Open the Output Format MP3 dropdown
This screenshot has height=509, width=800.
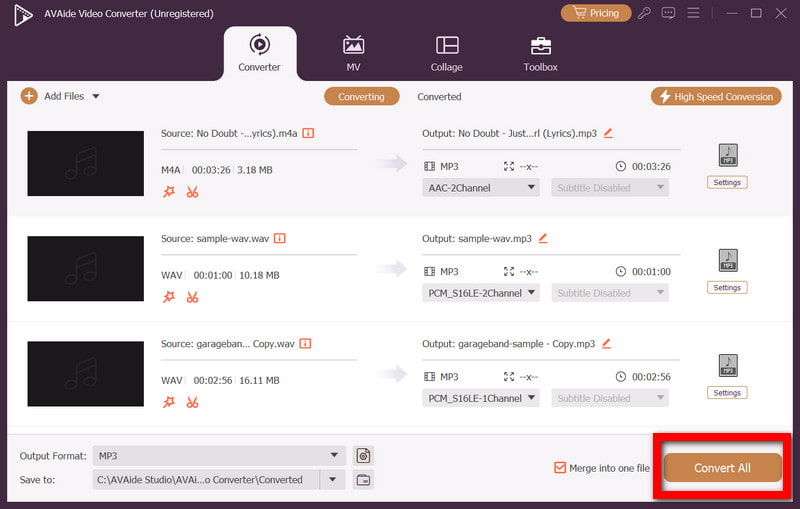219,455
